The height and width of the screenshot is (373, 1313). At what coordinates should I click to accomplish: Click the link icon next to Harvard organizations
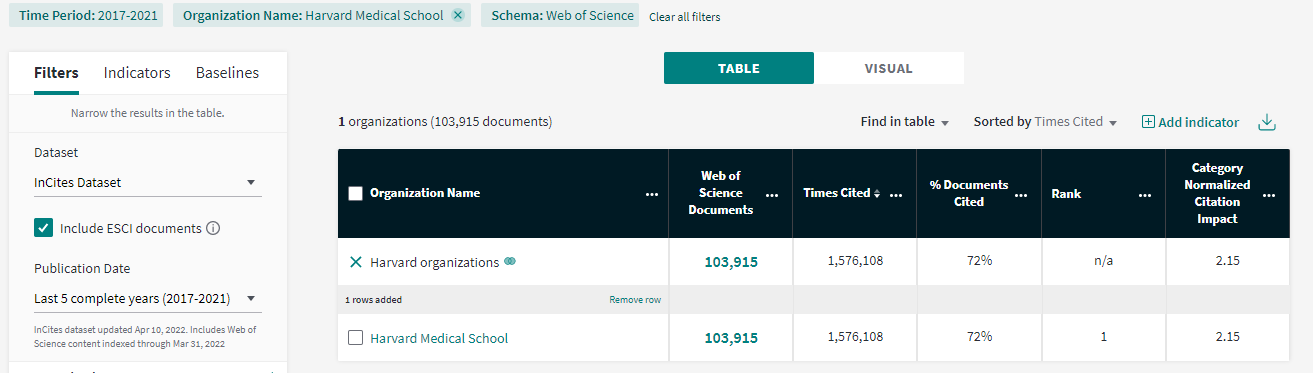pos(510,262)
